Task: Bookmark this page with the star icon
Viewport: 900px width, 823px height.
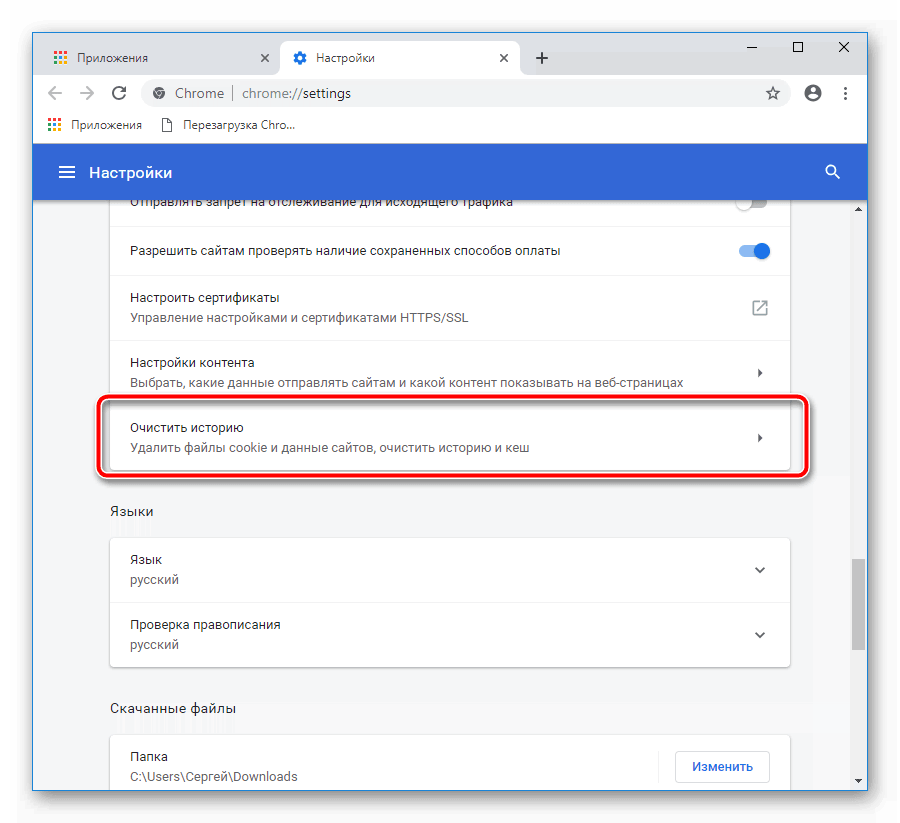Action: [772, 93]
